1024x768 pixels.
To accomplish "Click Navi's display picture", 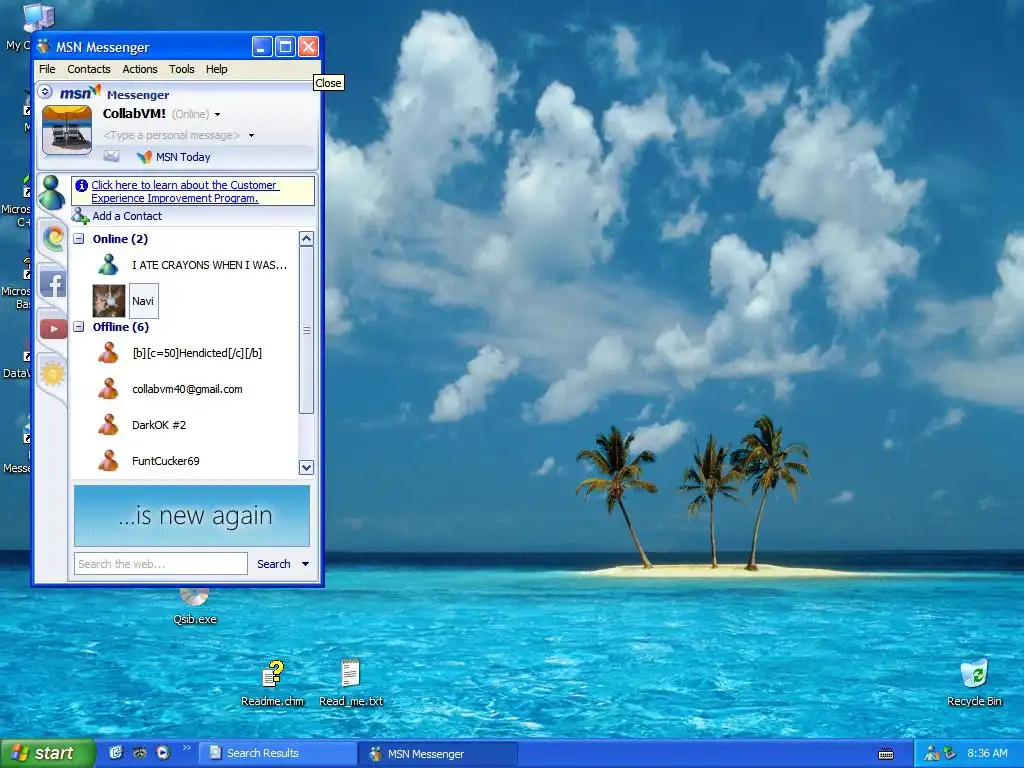I will [x=108, y=301].
